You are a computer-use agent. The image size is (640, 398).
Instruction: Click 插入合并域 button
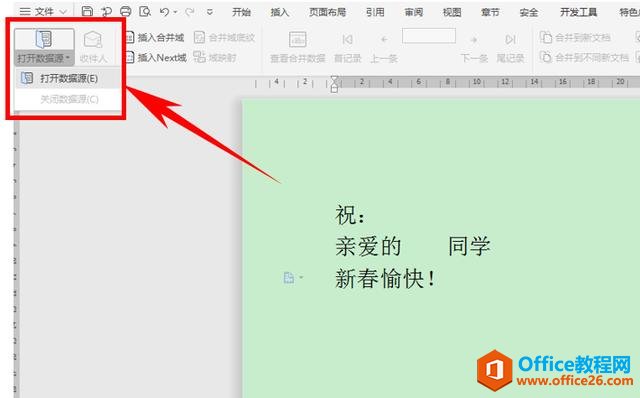[155, 38]
